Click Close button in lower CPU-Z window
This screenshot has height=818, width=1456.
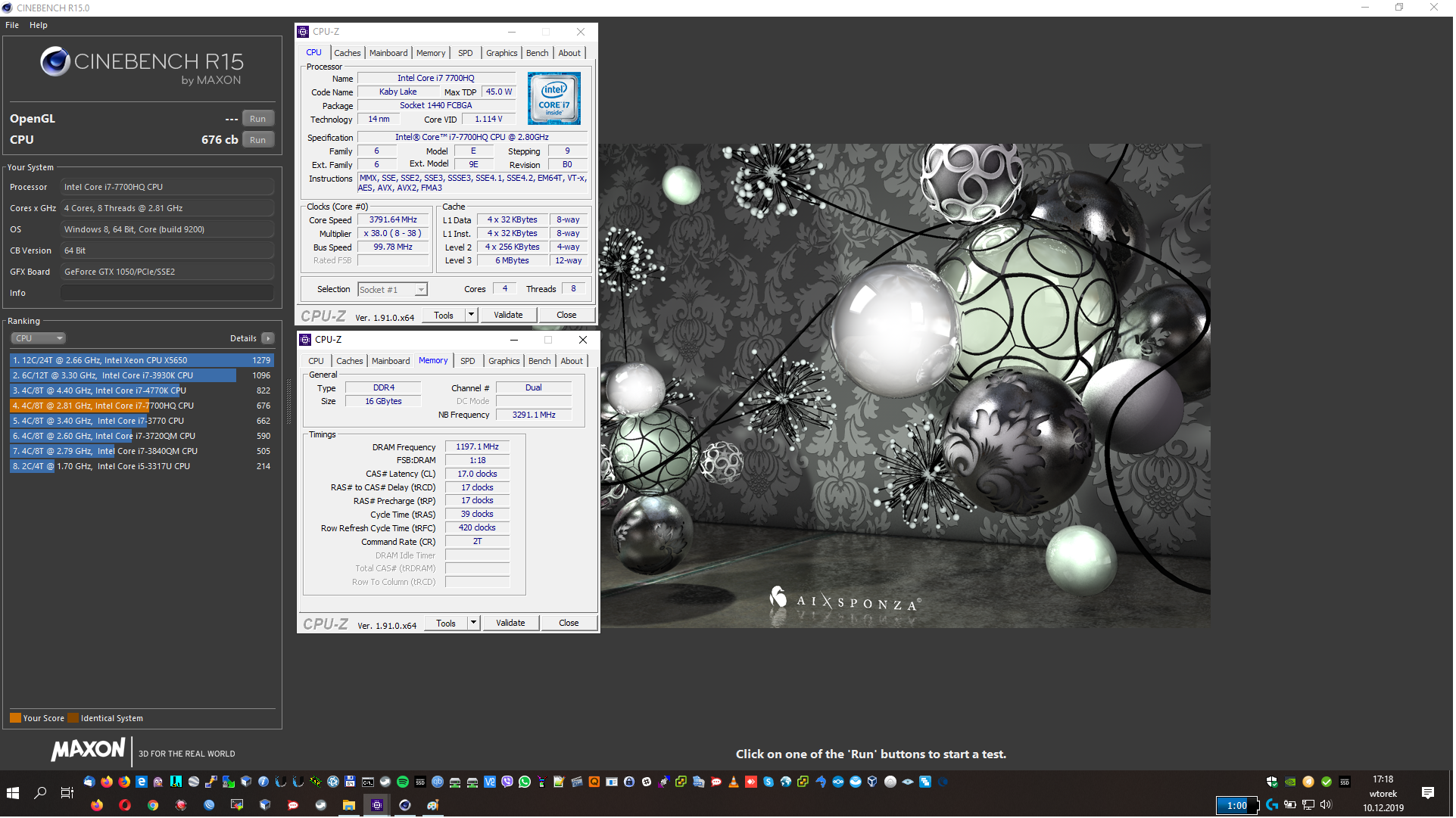coord(569,624)
